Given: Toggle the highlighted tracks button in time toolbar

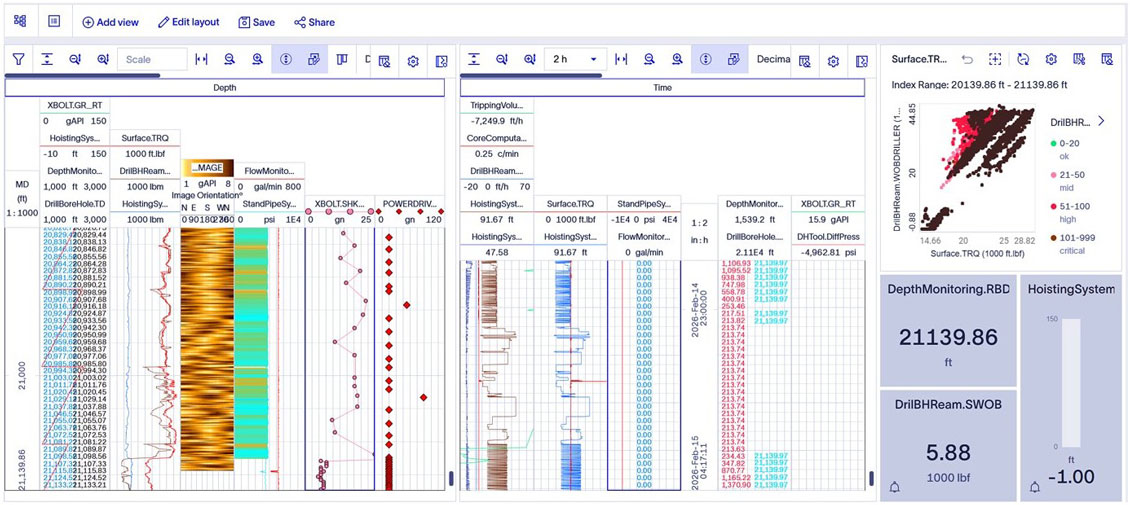Looking at the screenshot, I should tap(734, 60).
